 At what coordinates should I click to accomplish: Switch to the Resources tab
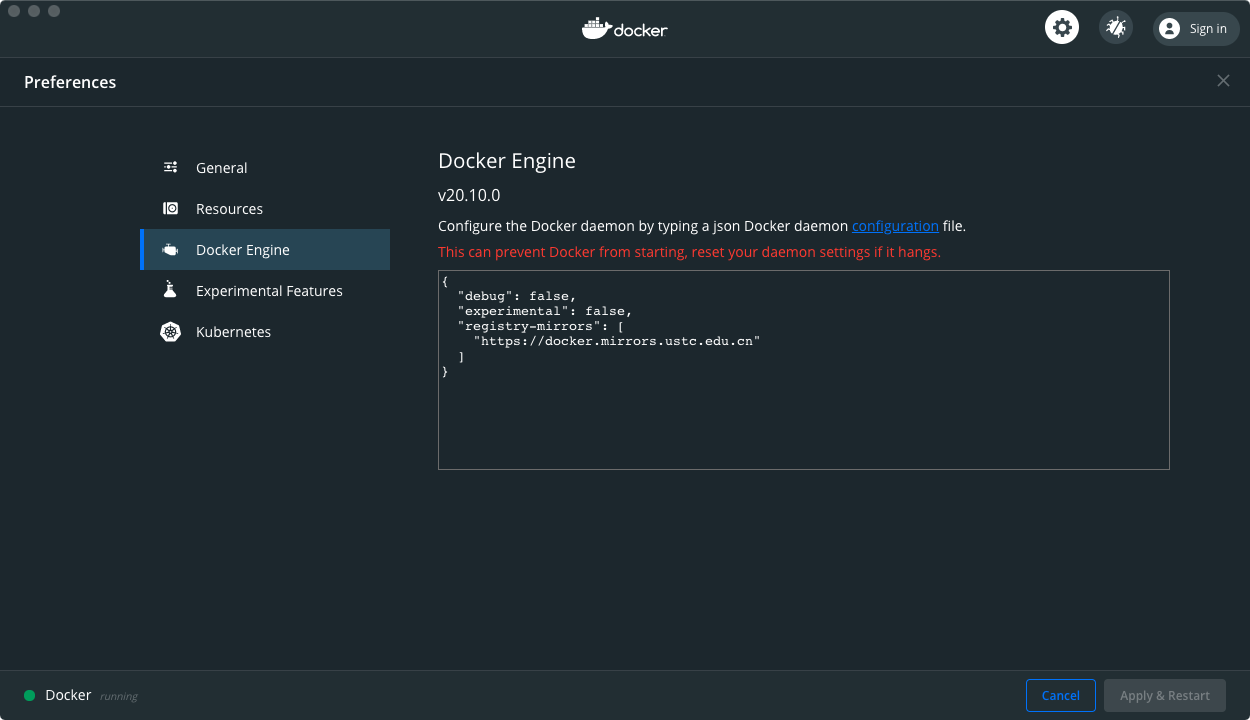point(265,209)
